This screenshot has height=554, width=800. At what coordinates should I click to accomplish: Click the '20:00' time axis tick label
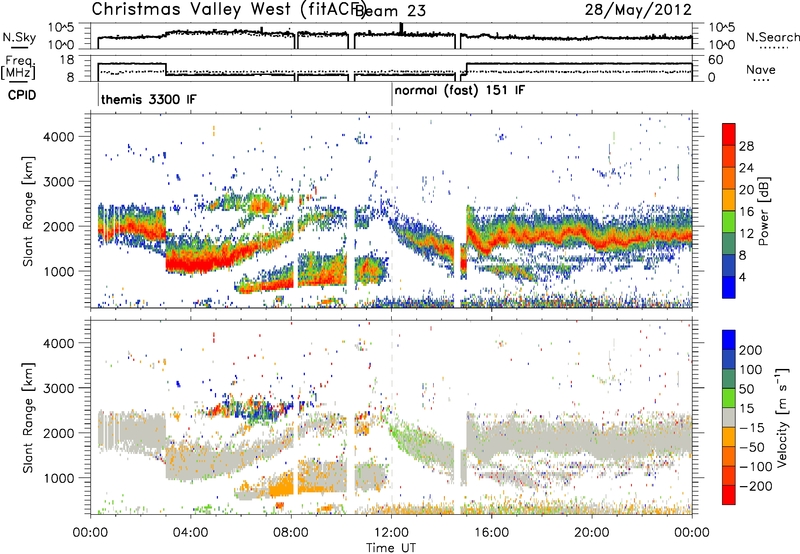[x=592, y=532]
